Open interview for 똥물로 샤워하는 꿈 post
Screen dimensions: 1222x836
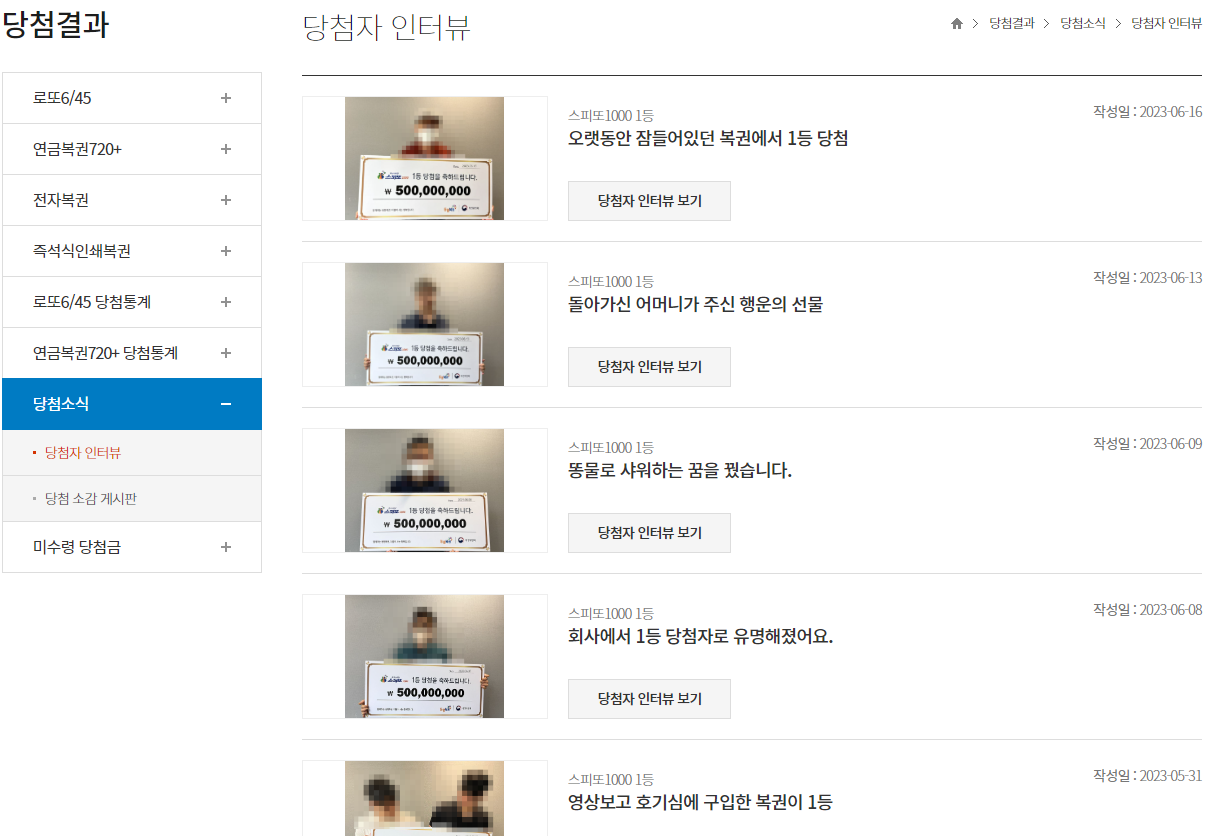(x=649, y=533)
